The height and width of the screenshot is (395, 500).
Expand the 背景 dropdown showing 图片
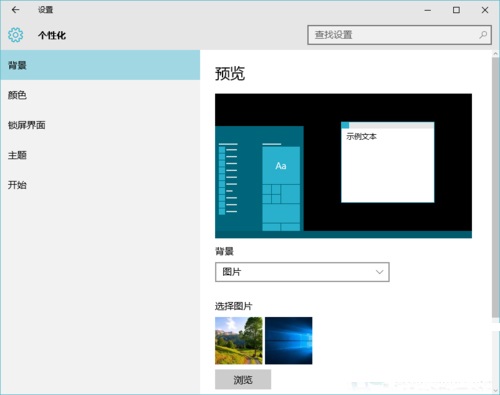[x=302, y=272]
